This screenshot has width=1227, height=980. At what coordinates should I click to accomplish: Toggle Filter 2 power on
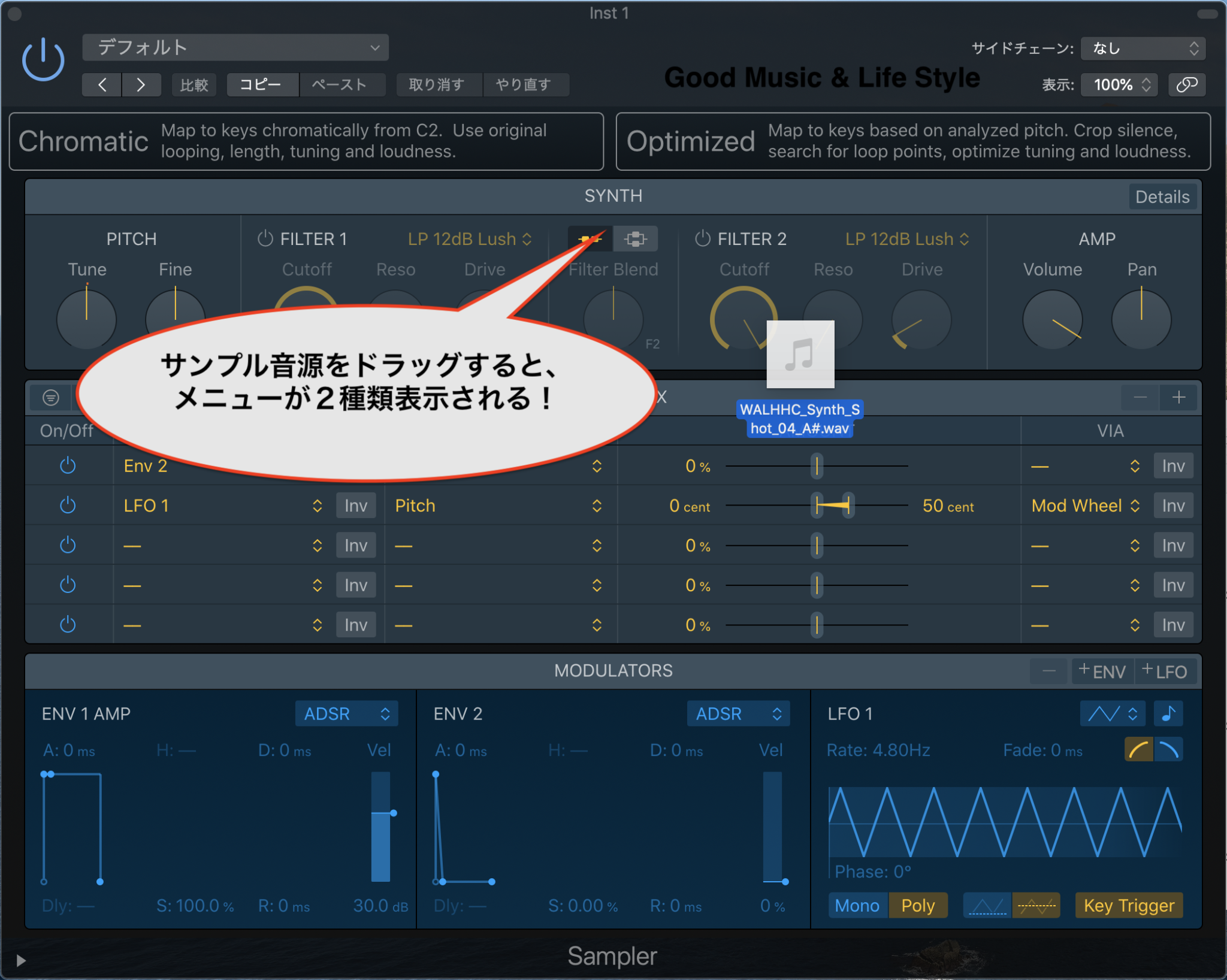[702, 238]
